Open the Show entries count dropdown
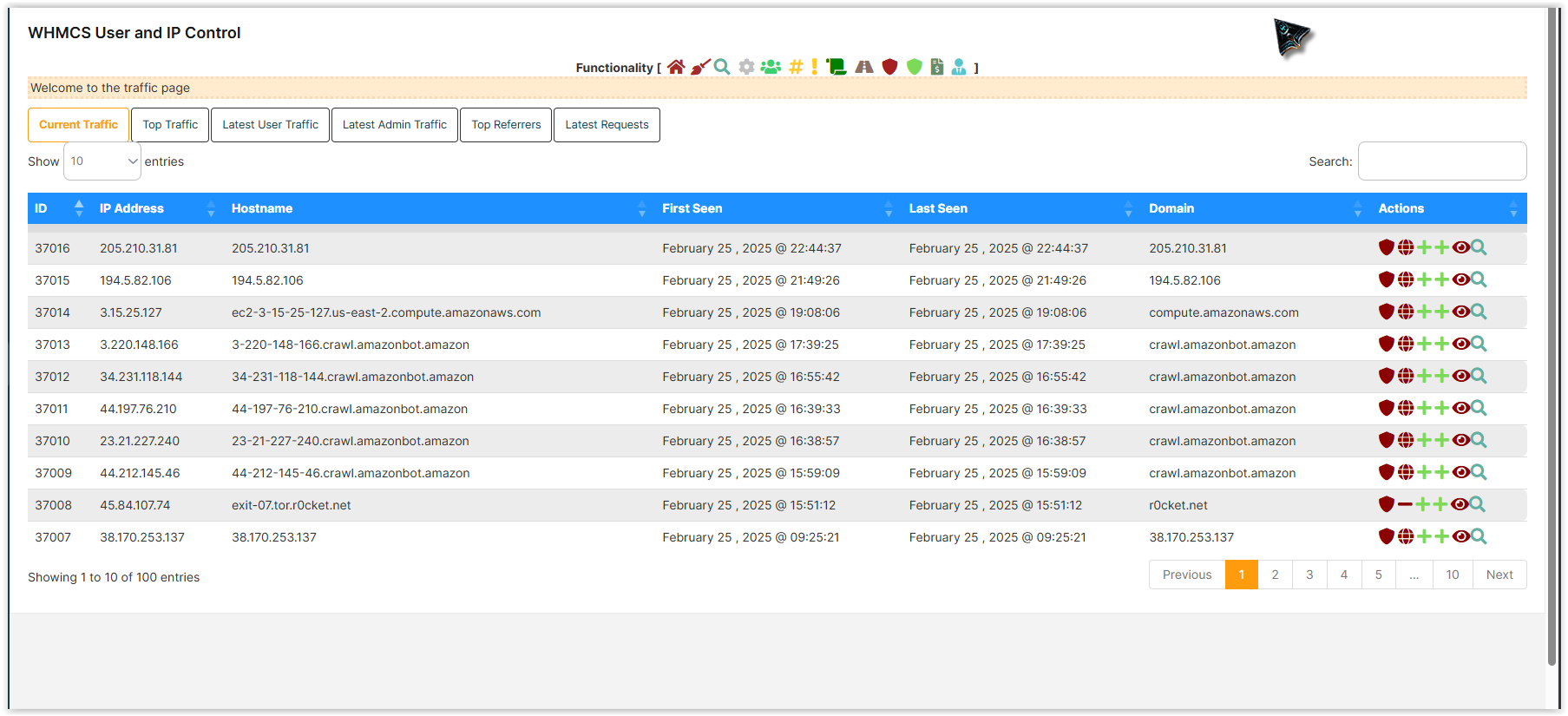Screen dimensions: 1568x716 pos(102,161)
